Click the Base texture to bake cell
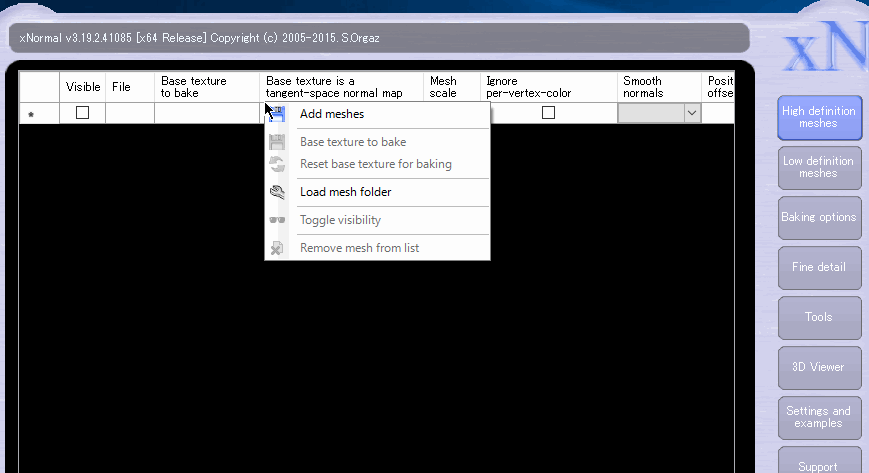 click(x=207, y=113)
